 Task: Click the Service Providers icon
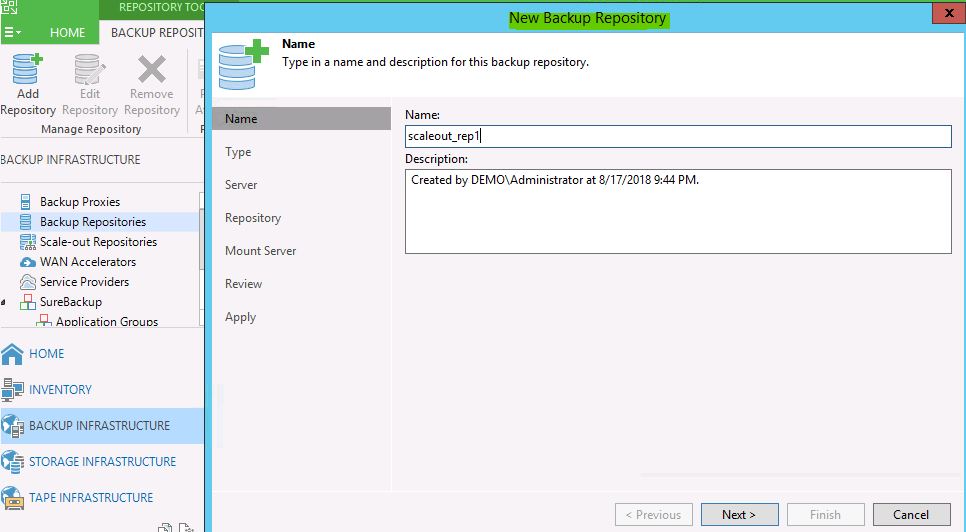pyautogui.click(x=28, y=282)
